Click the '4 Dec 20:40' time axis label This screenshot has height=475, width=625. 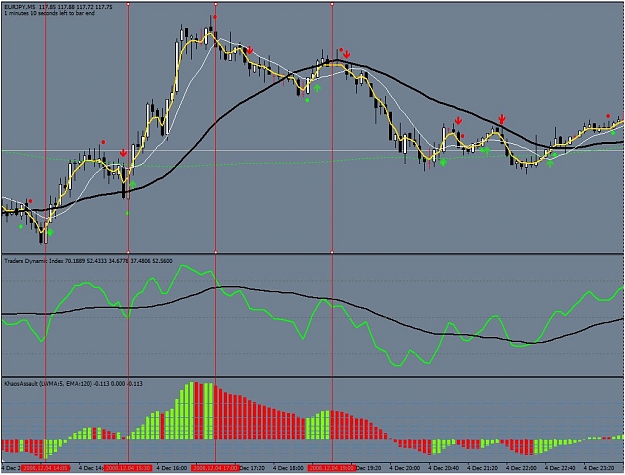[x=444, y=468]
